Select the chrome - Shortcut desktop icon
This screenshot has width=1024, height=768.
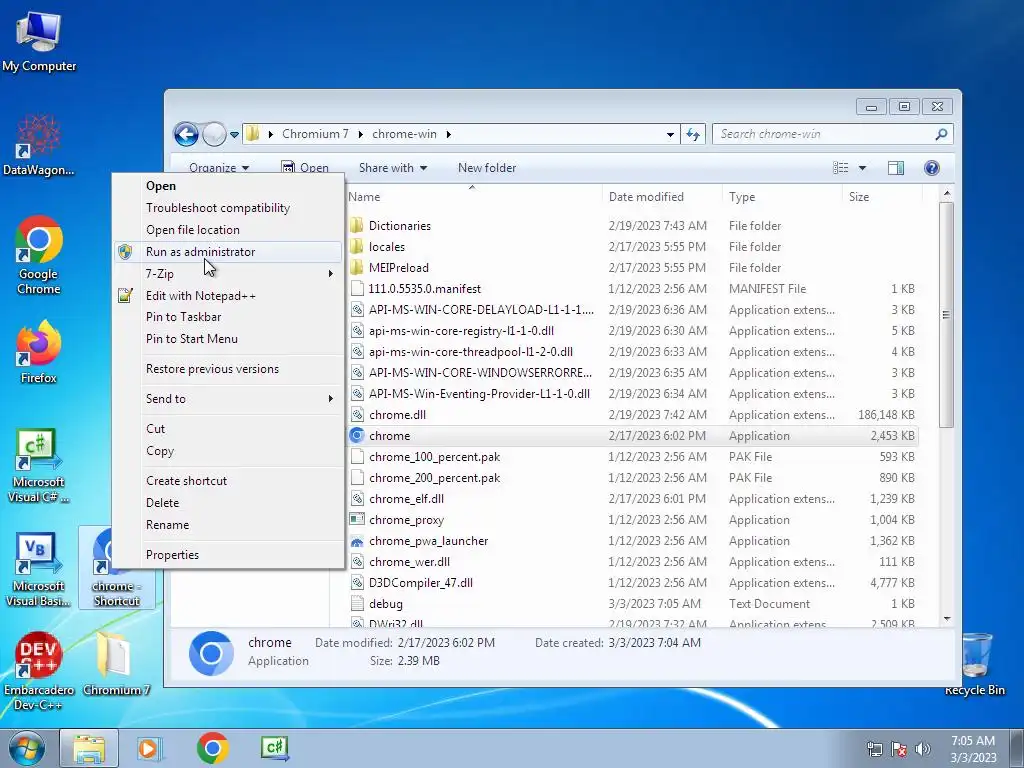[x=116, y=568]
